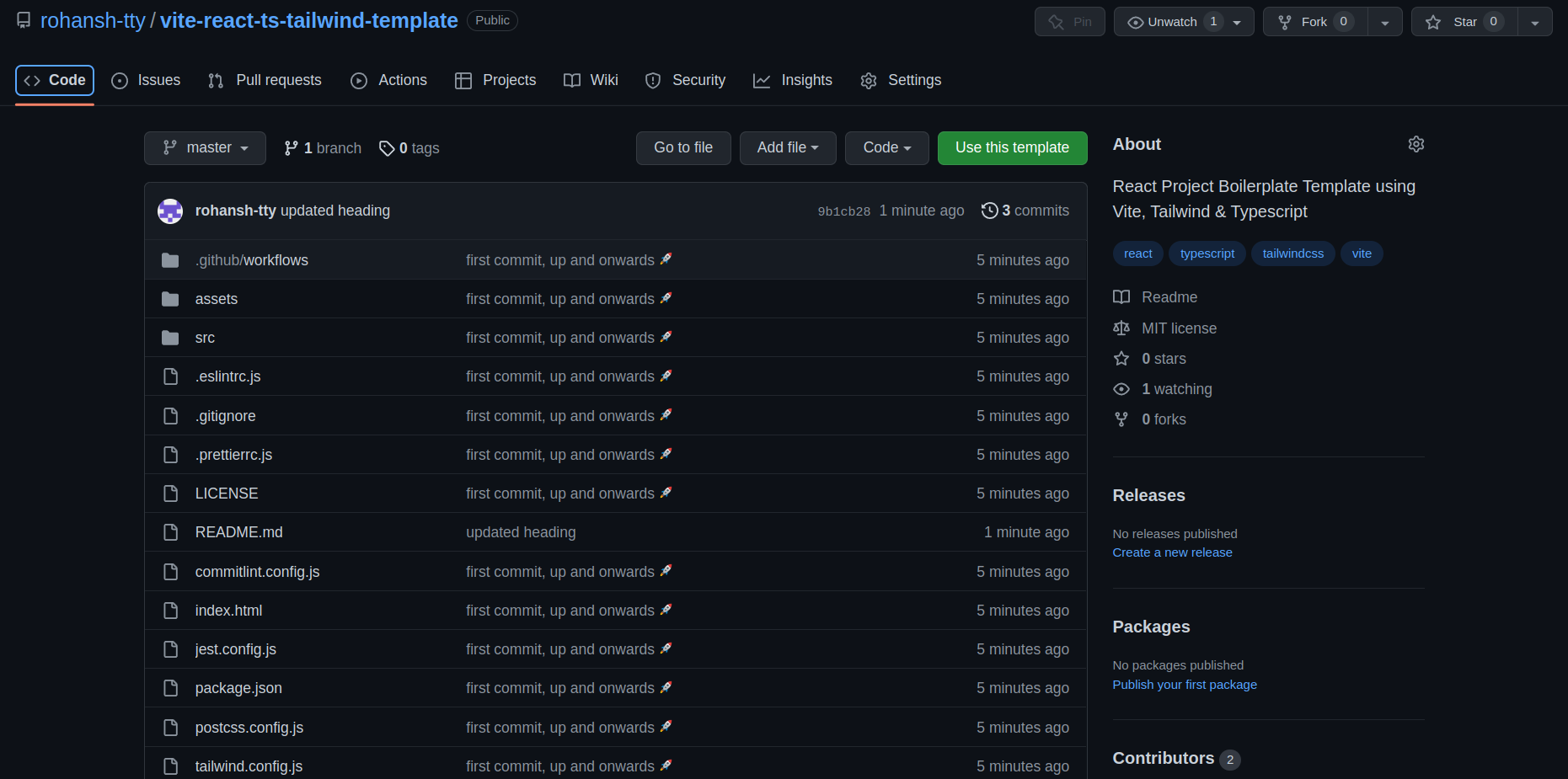1568x779 pixels.
Task: Click the file icon for .prettierrc.js
Action: point(170,455)
